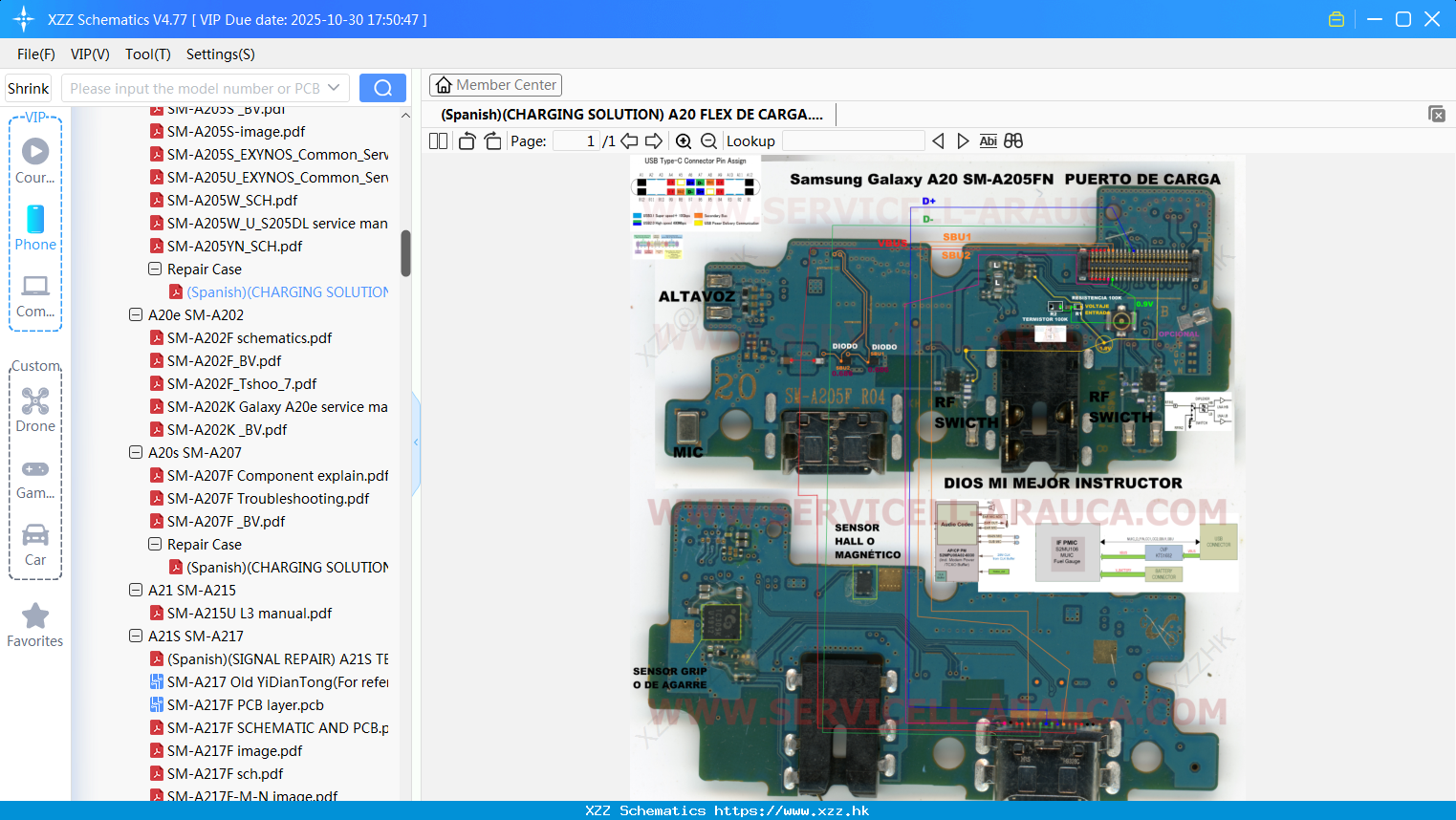The width and height of the screenshot is (1456, 820).
Task: Collapse the Repair Case folder above A20e
Action: pyautogui.click(x=155, y=270)
